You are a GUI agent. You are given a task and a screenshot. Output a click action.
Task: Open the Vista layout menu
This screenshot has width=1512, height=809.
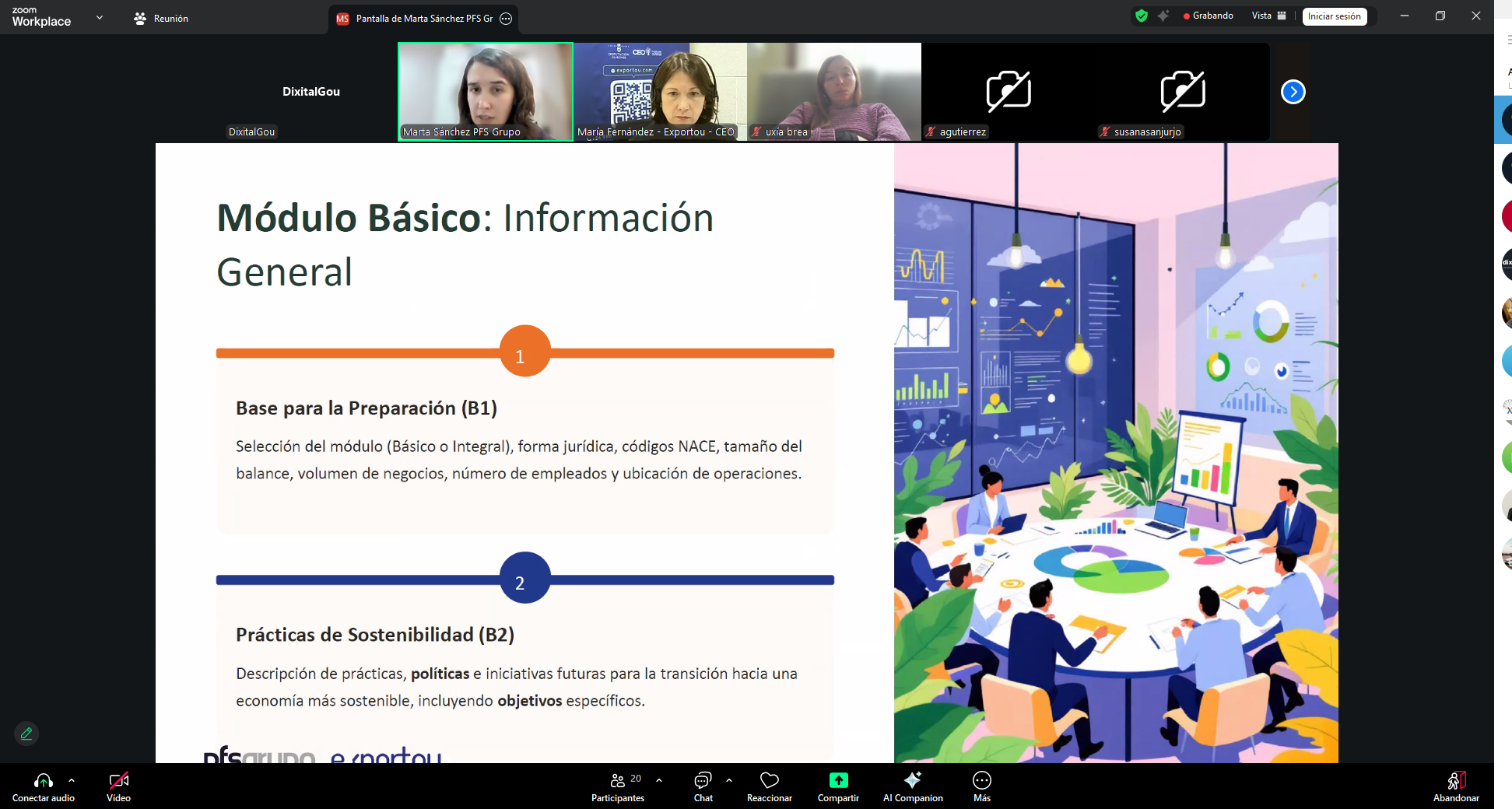click(1268, 16)
